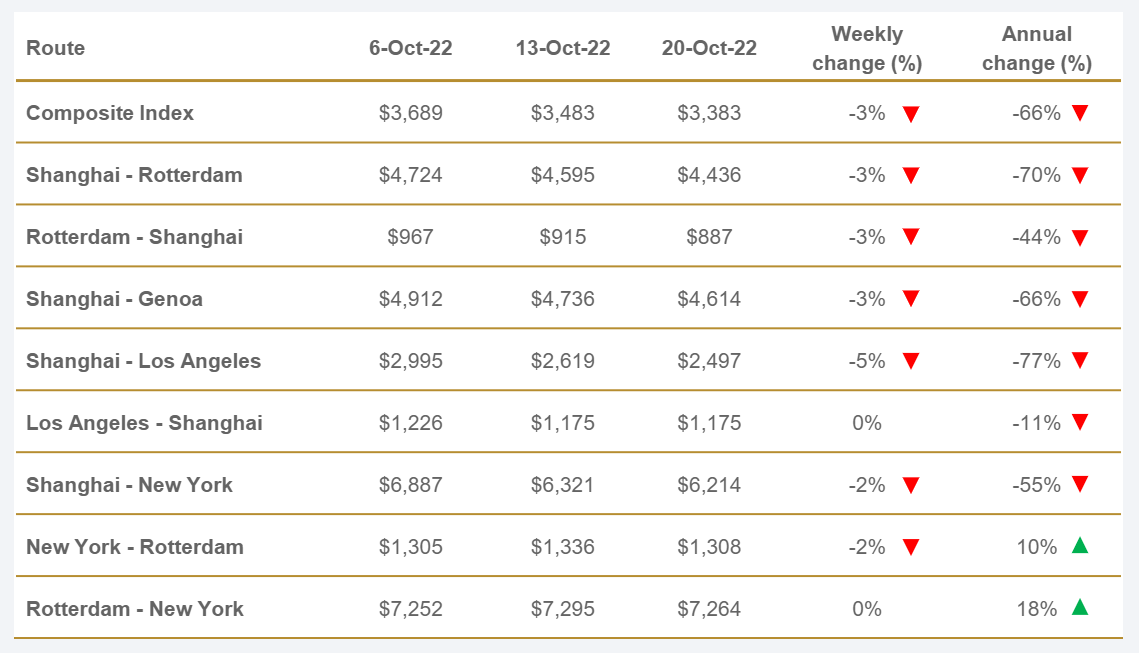This screenshot has height=653, width=1139.
Task: Click New York - Rotterdam green up arrow
Action: (1079, 546)
